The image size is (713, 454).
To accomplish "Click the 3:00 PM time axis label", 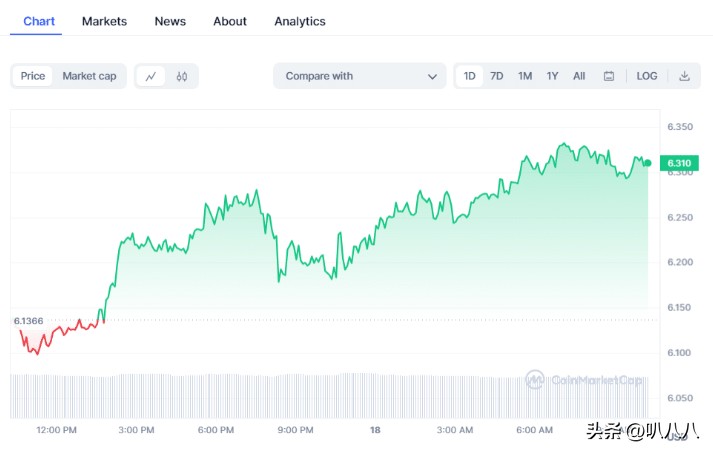I will pyautogui.click(x=136, y=430).
